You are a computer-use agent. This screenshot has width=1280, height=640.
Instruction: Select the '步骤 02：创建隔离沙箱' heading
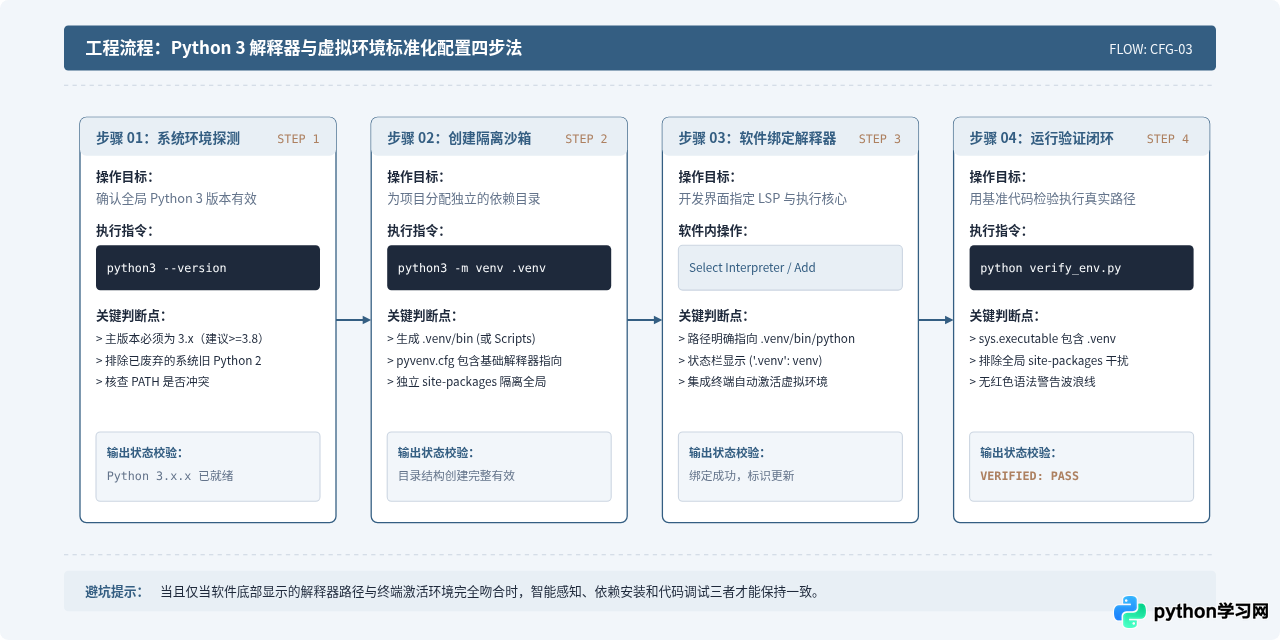pyautogui.click(x=459, y=138)
